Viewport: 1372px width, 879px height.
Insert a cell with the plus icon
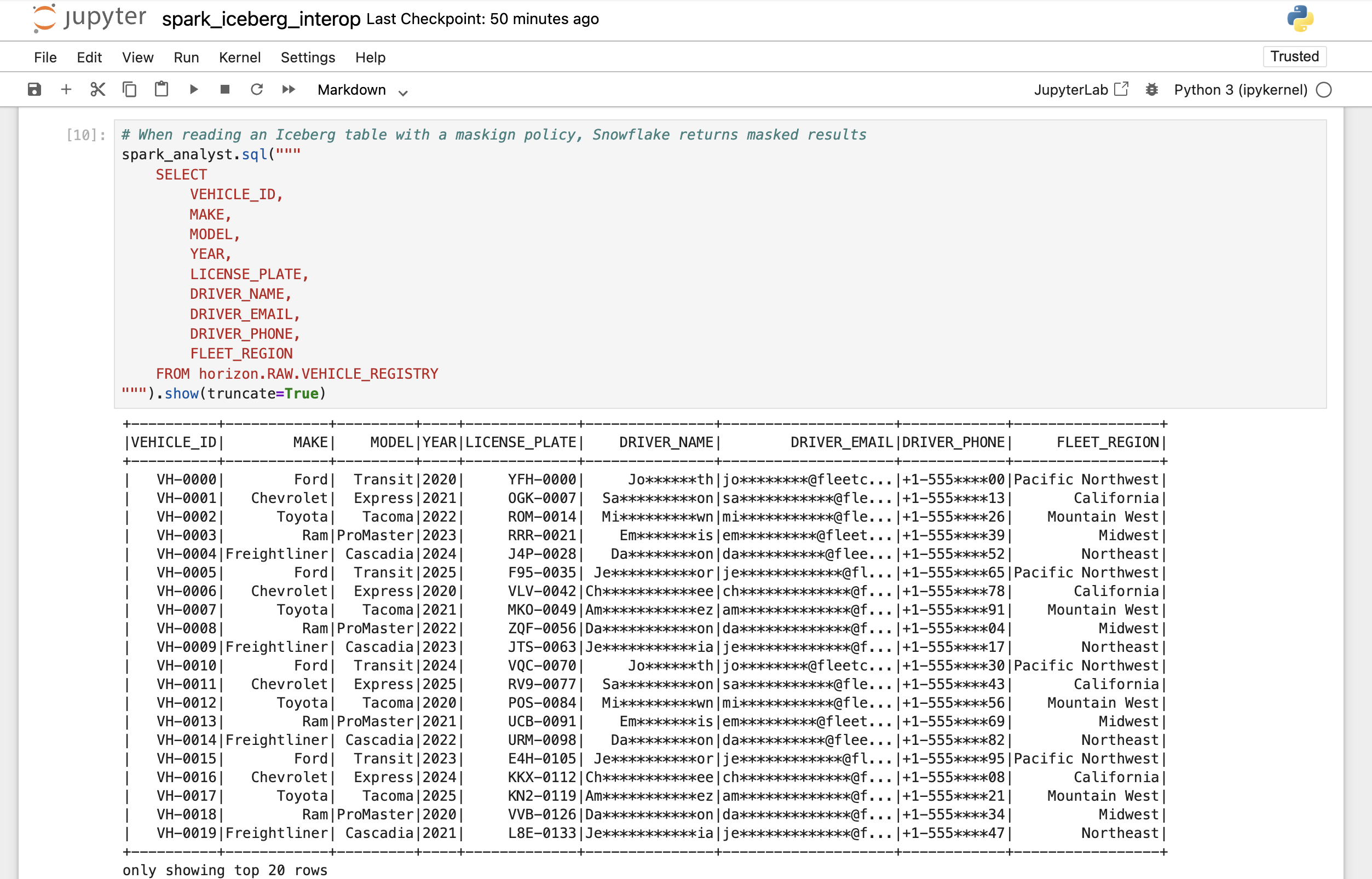click(66, 90)
